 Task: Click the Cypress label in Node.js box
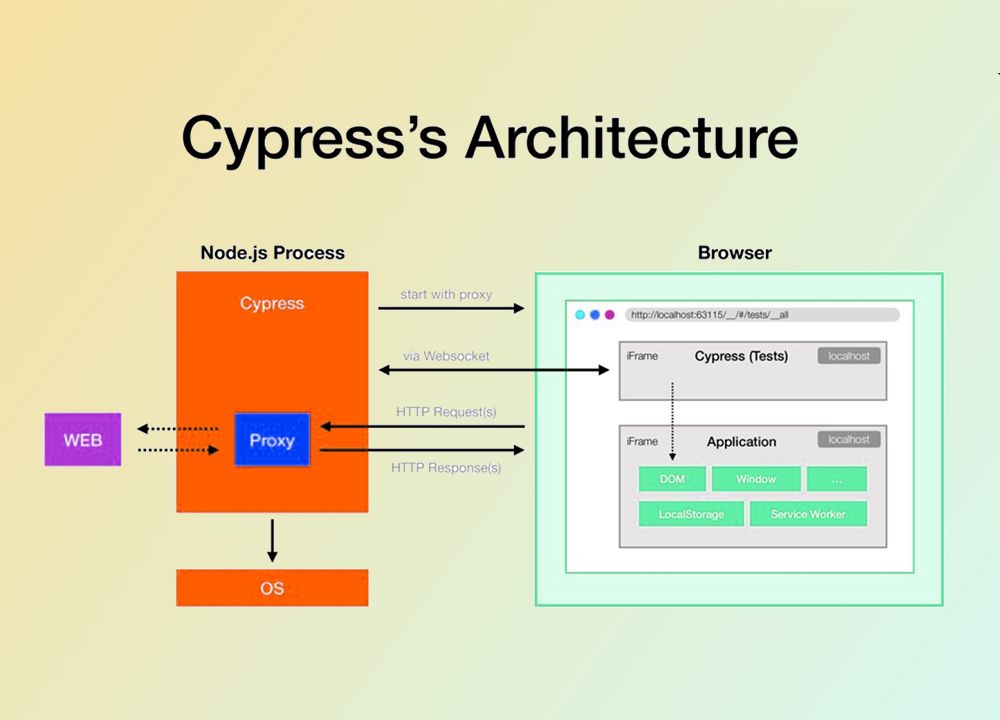272,303
